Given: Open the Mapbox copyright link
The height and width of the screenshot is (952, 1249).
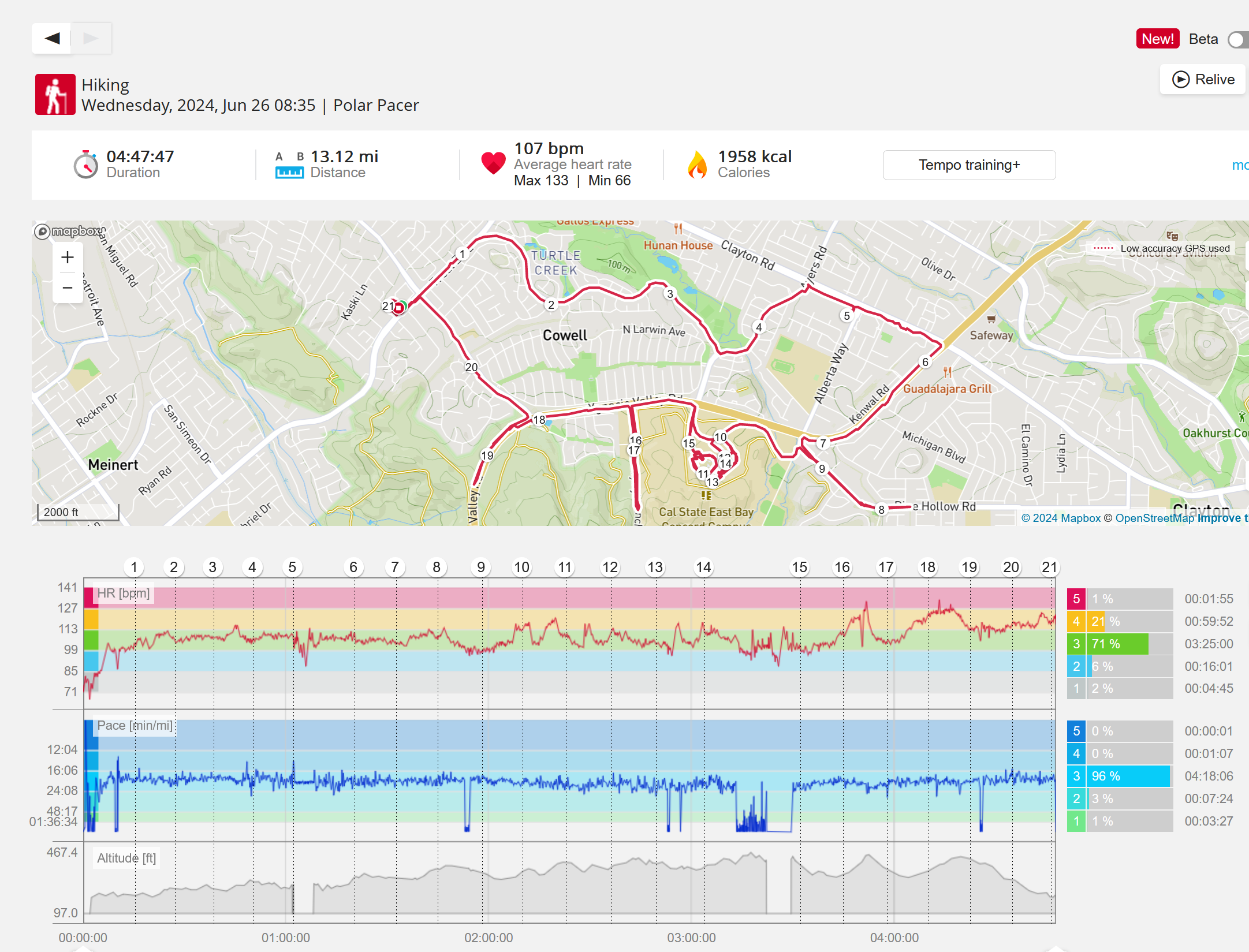Looking at the screenshot, I should pyautogui.click(x=1061, y=518).
